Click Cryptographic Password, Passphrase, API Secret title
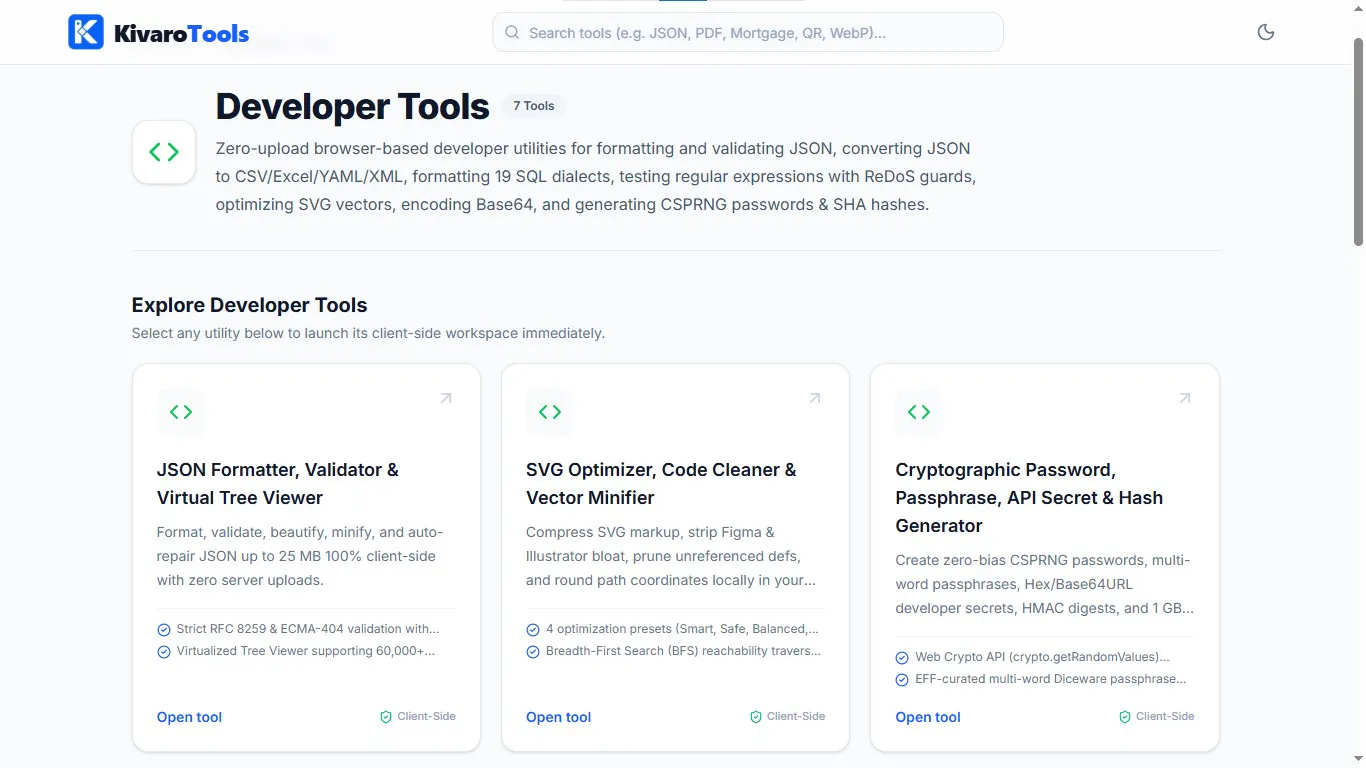The width and height of the screenshot is (1366, 768). (1029, 498)
